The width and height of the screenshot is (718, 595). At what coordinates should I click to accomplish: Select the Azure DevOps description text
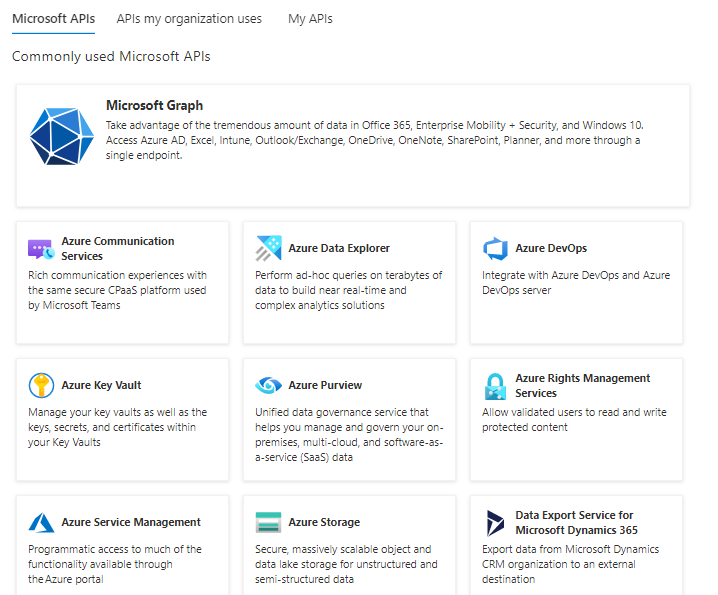pos(575,283)
